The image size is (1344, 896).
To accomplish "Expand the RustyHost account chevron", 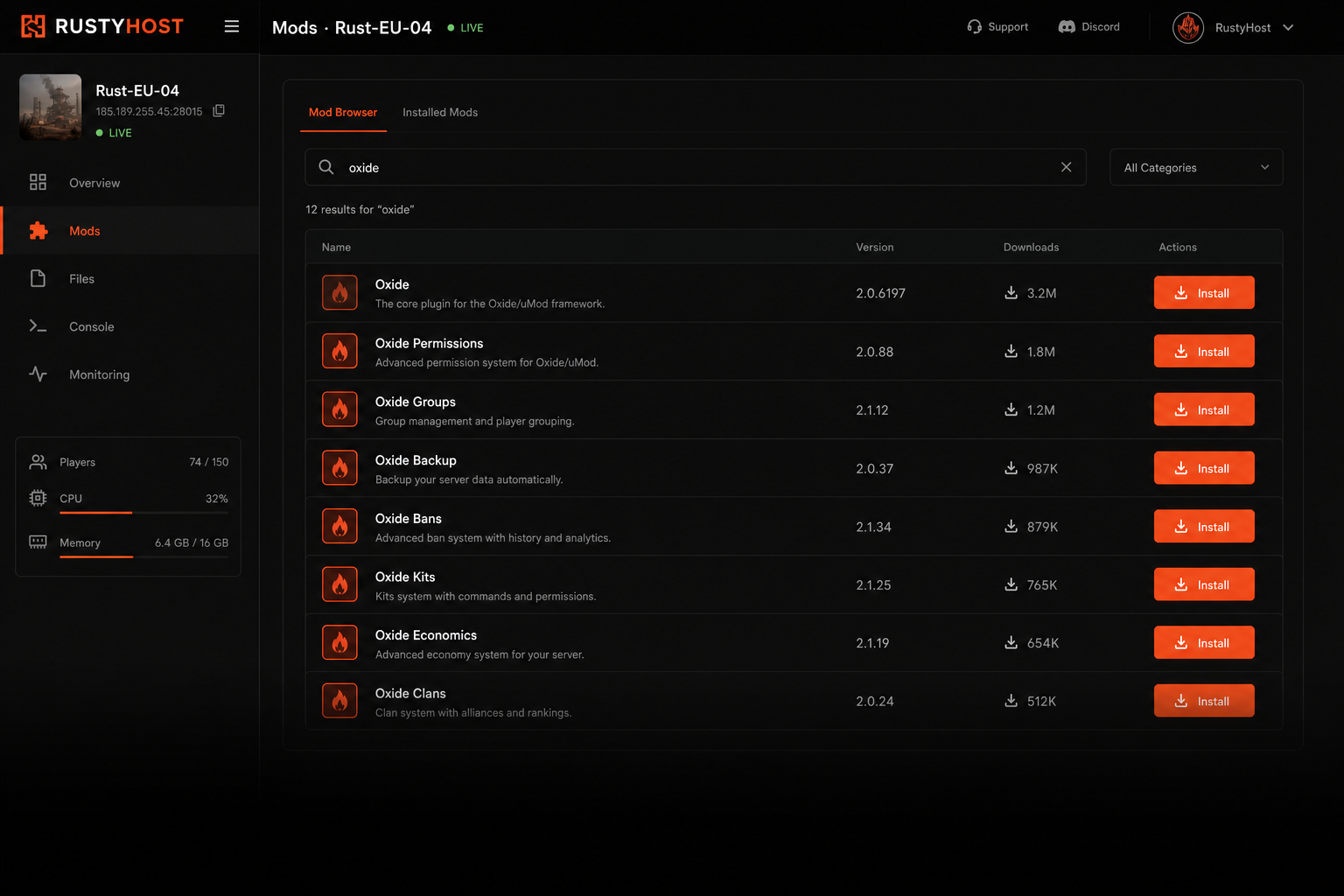I will (1288, 28).
